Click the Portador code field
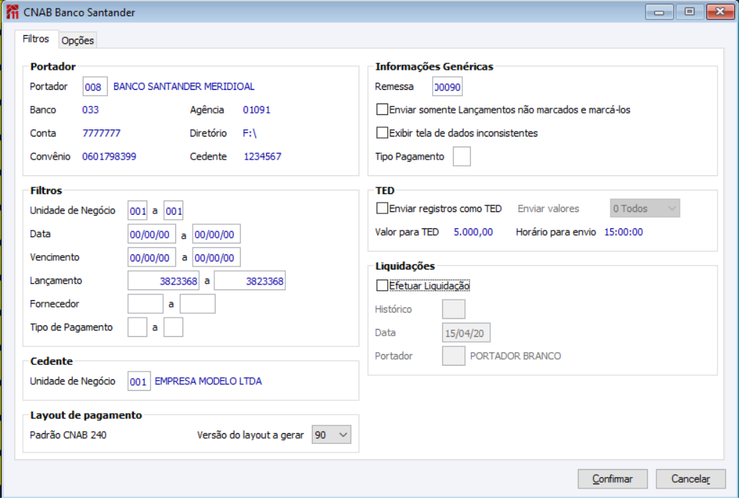Image resolution: width=739 pixels, height=500 pixels. (95, 87)
